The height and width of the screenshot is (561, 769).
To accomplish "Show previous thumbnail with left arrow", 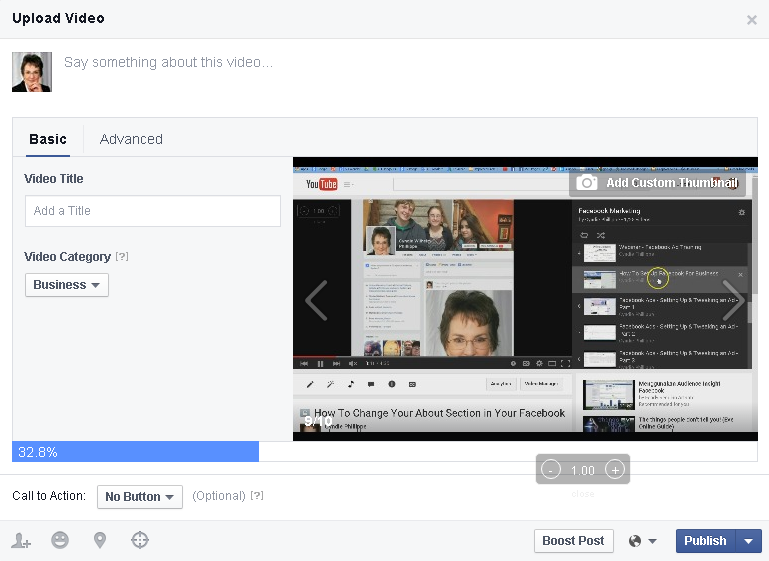I will click(x=316, y=300).
